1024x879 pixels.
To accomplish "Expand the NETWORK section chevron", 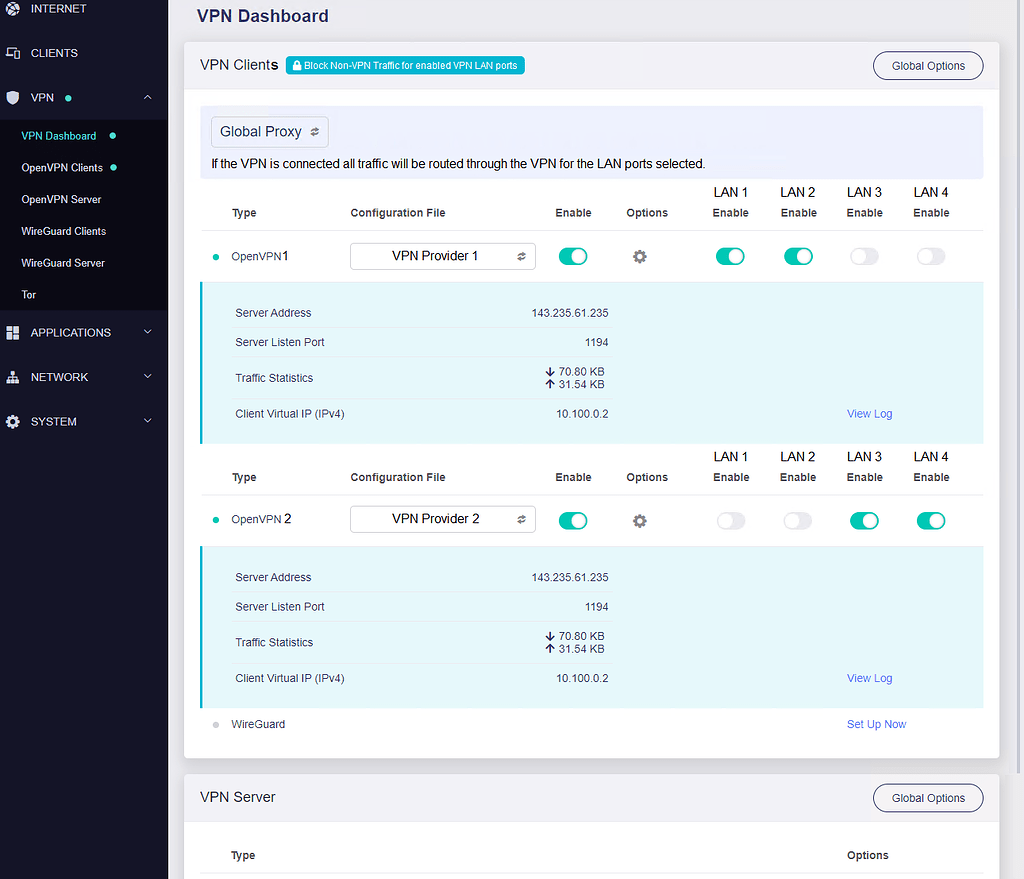I will pos(148,377).
